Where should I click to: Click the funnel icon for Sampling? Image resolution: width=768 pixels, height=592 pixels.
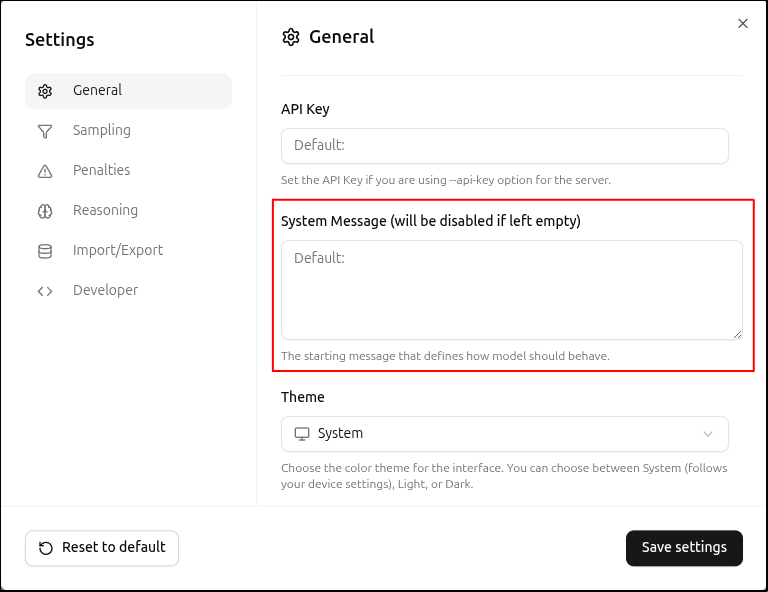[45, 131]
